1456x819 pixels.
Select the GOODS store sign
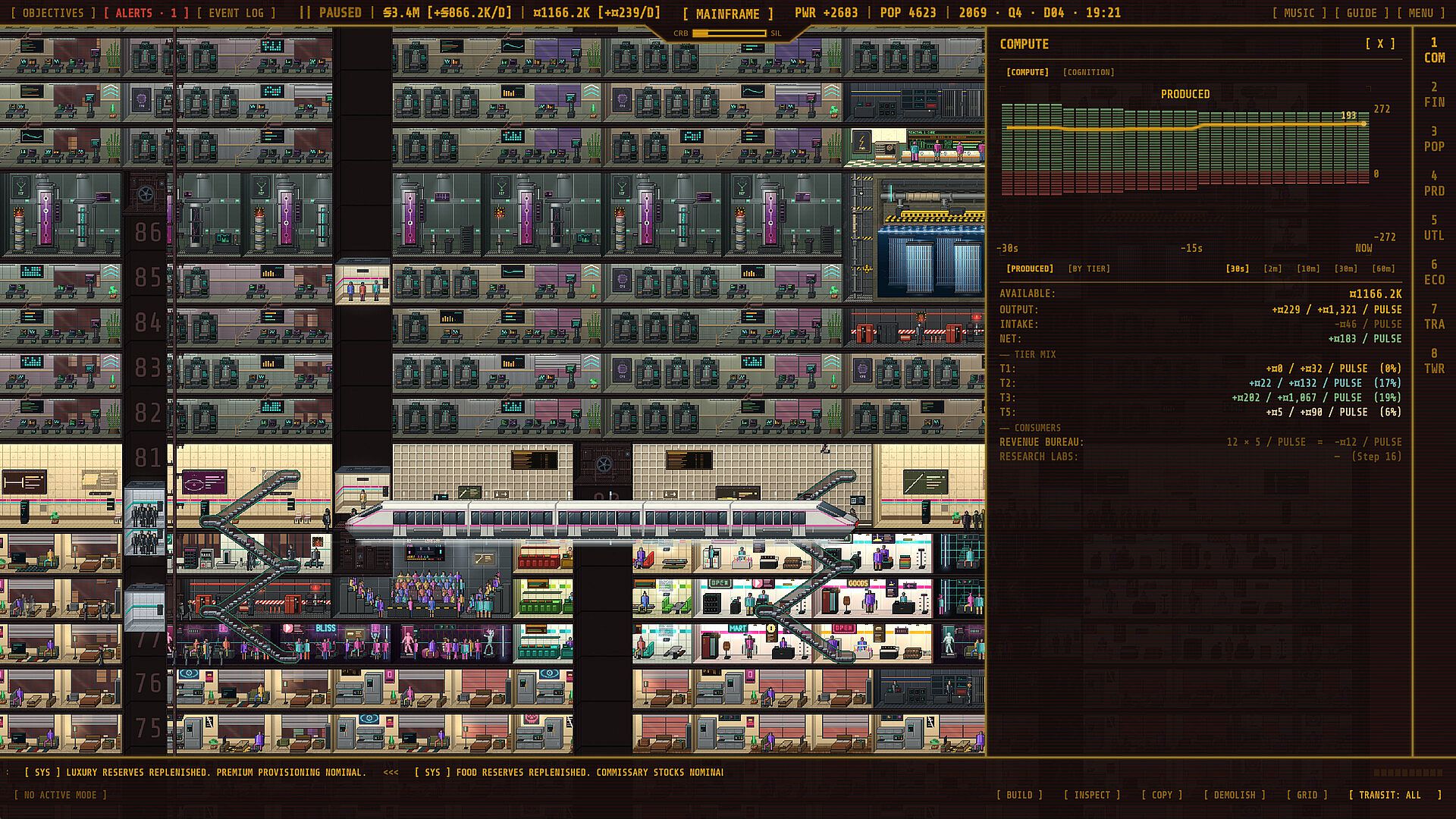(x=858, y=583)
